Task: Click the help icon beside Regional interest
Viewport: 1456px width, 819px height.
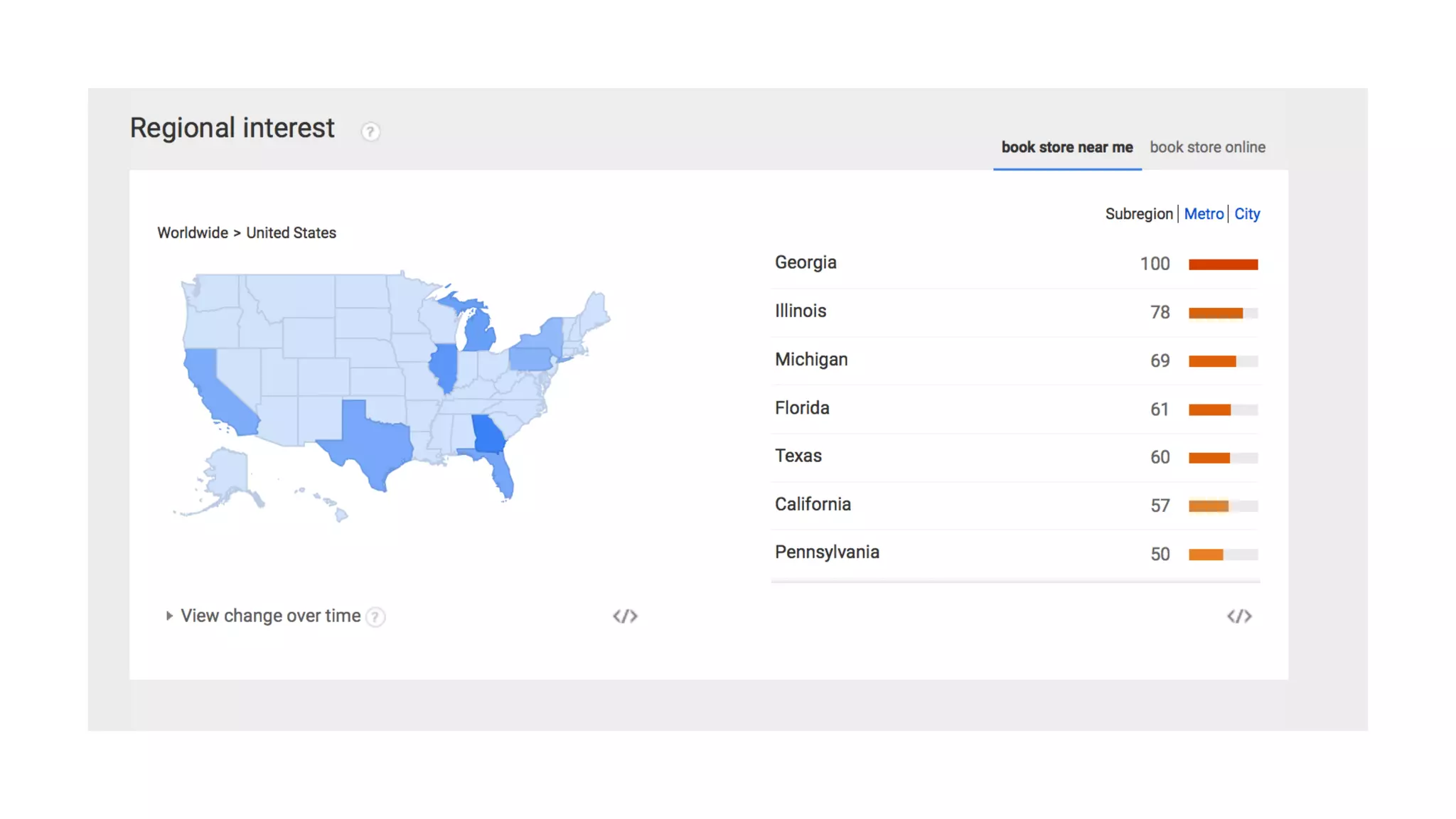Action: 370,132
